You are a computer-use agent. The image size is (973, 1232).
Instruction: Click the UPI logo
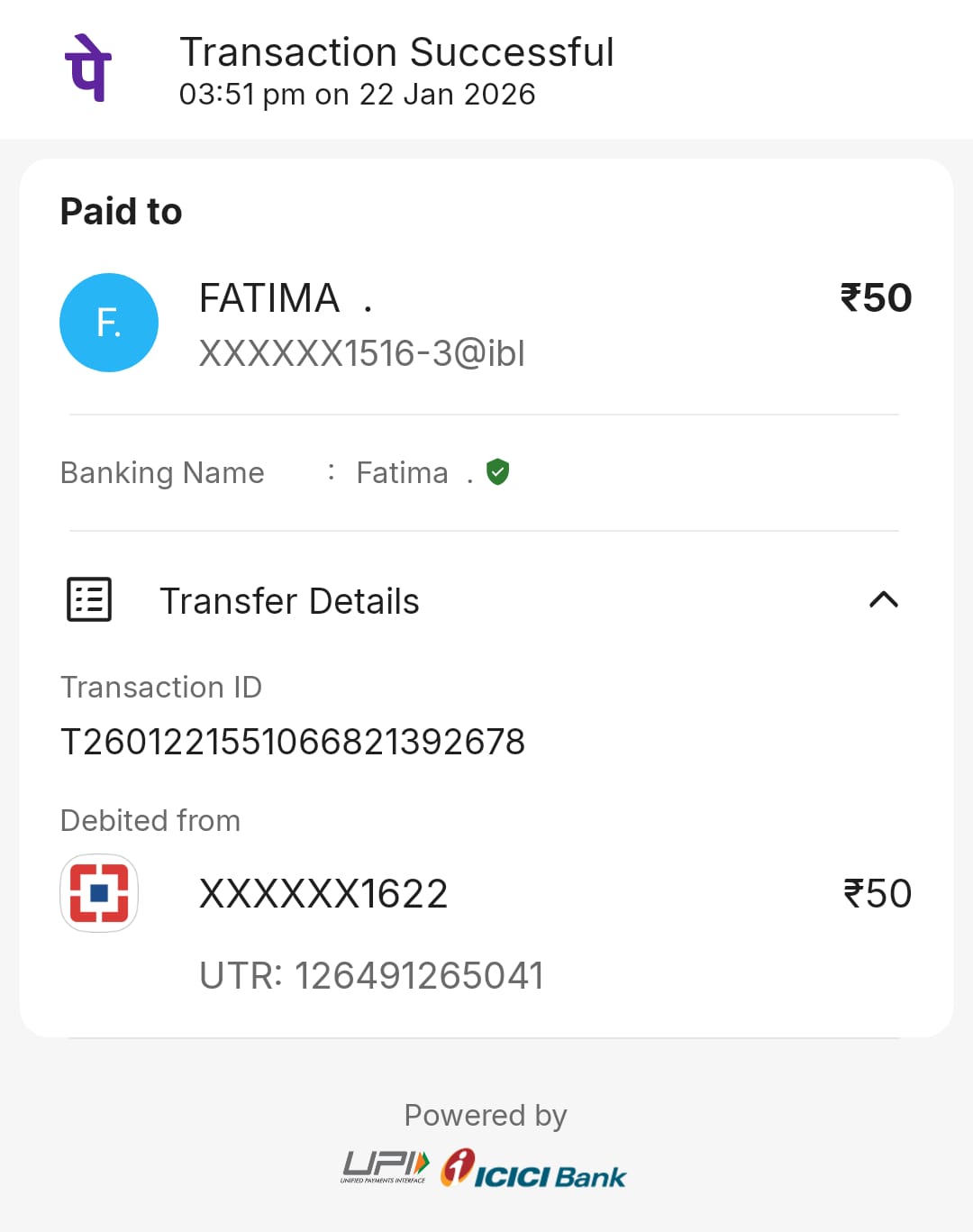[x=385, y=1167]
